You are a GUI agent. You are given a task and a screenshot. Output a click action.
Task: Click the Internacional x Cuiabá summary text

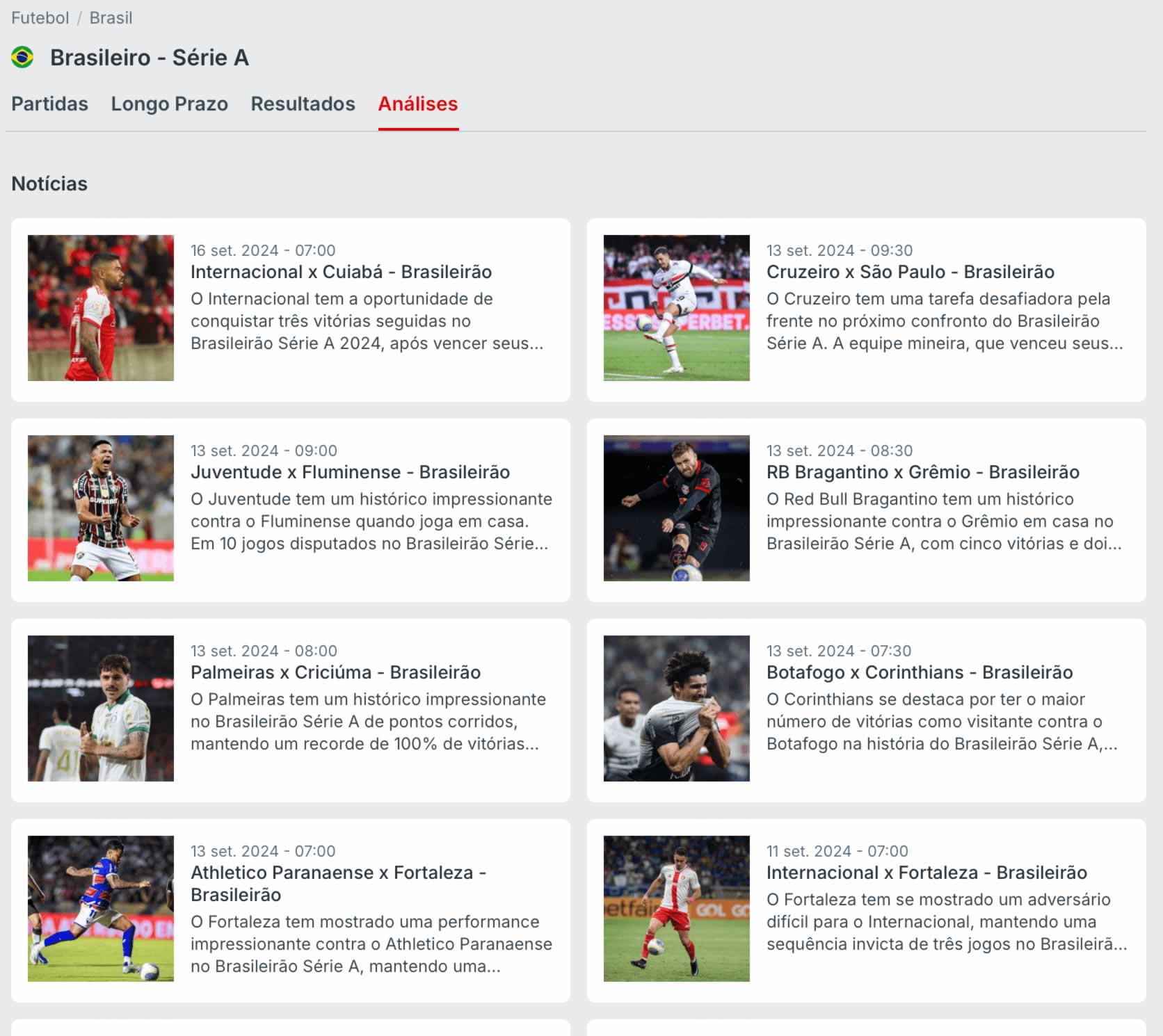click(x=367, y=321)
